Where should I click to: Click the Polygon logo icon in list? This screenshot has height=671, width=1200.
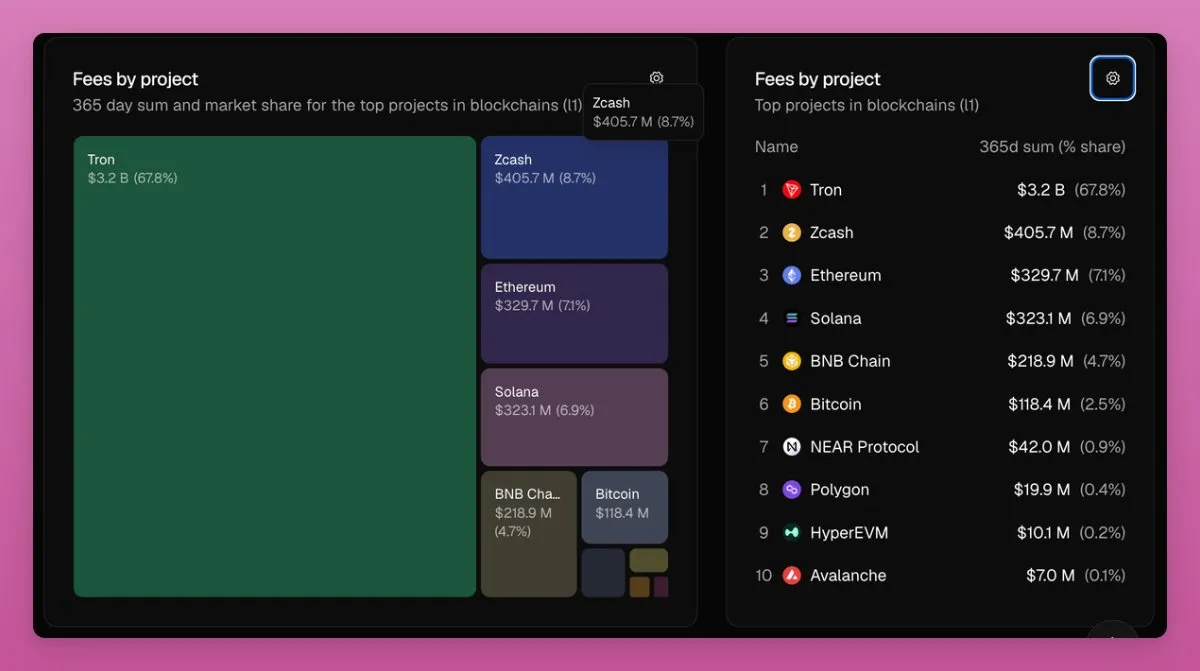point(792,490)
